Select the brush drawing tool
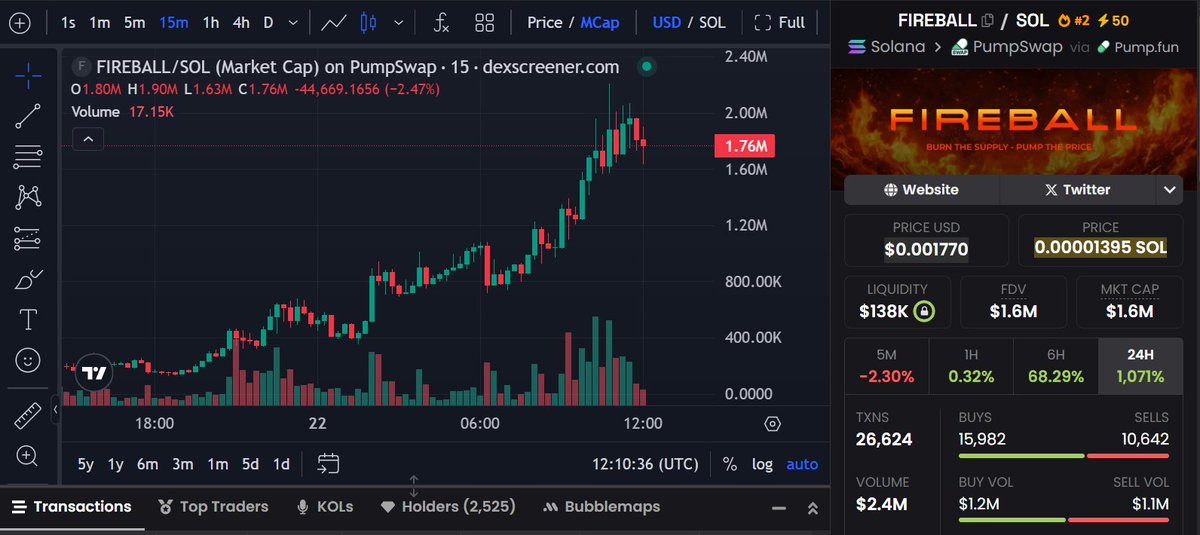The width and height of the screenshot is (1200, 535). [28, 279]
